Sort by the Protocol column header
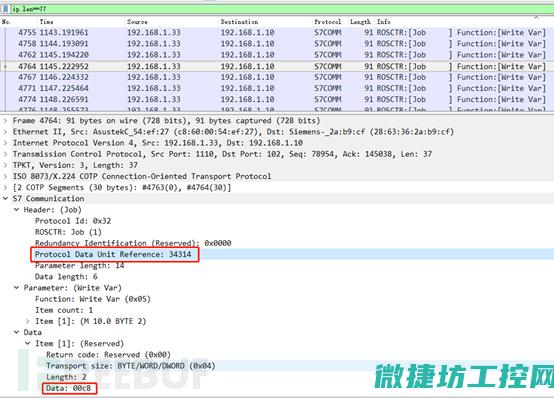The width and height of the screenshot is (554, 398). [x=328, y=22]
